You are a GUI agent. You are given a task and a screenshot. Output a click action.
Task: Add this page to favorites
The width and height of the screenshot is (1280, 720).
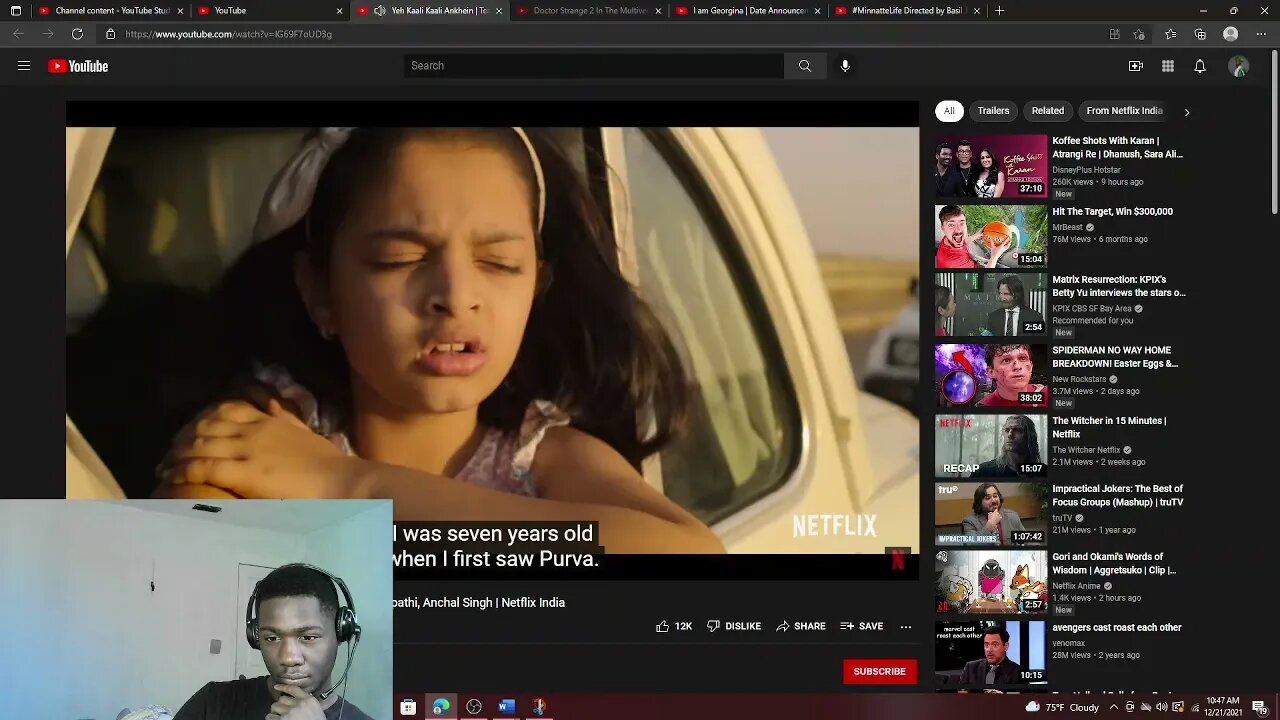click(1139, 34)
